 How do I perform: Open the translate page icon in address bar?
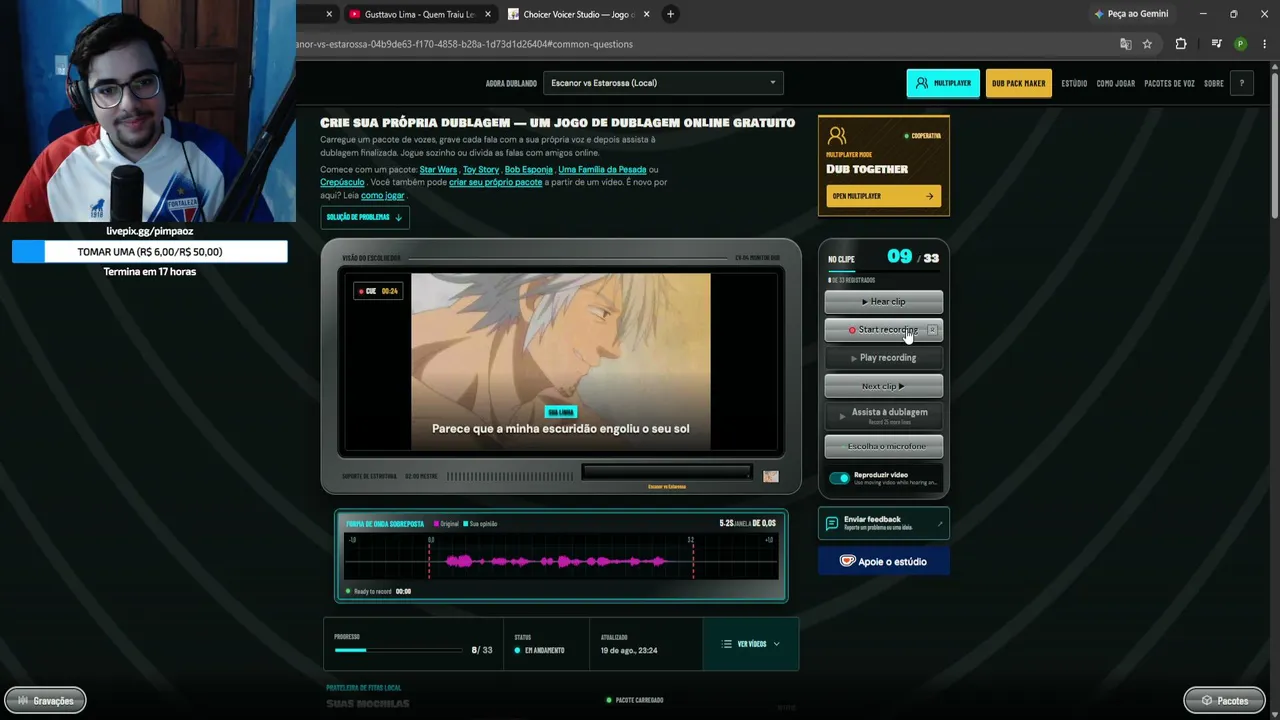1125,44
